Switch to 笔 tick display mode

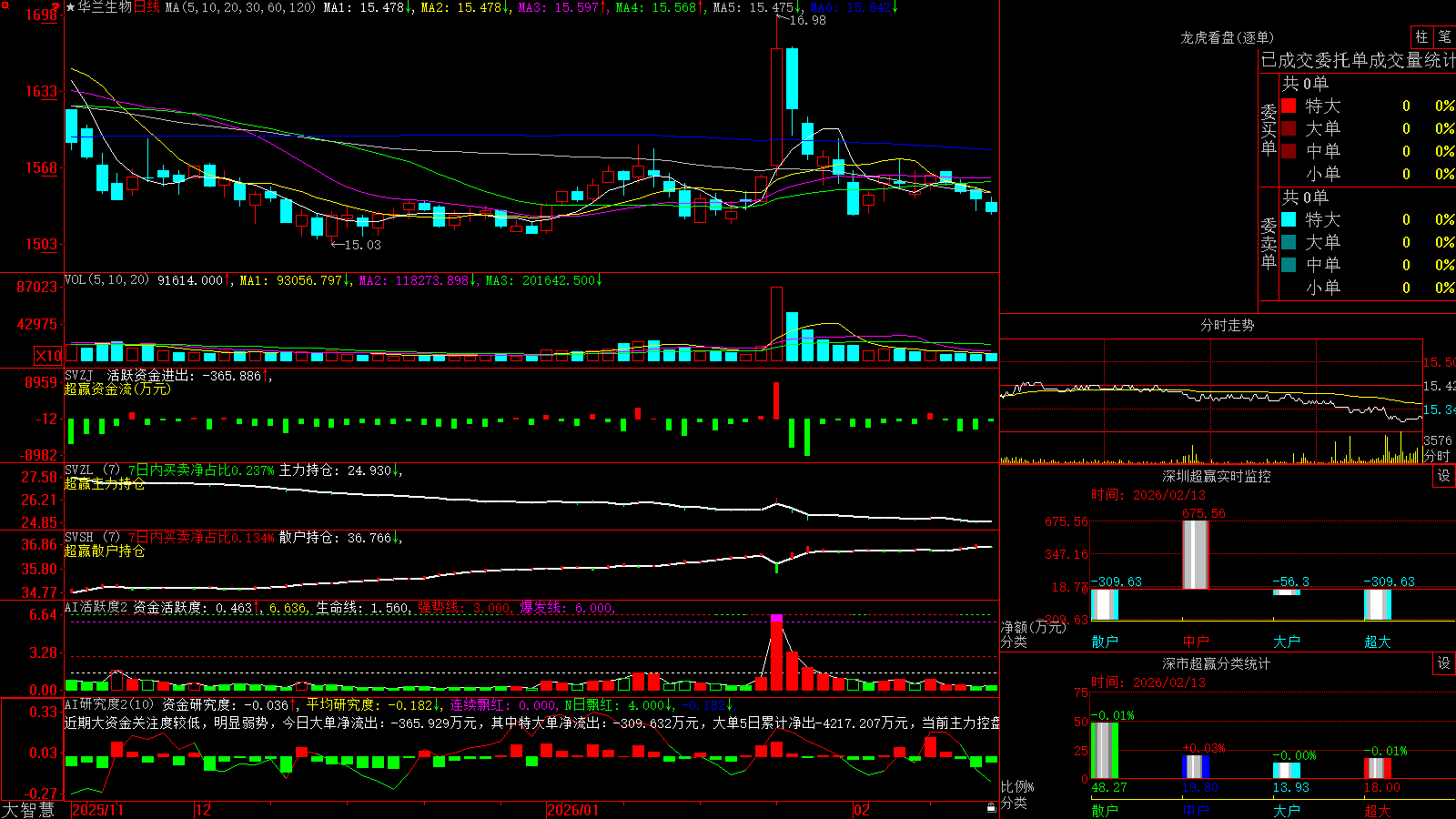(x=1444, y=36)
